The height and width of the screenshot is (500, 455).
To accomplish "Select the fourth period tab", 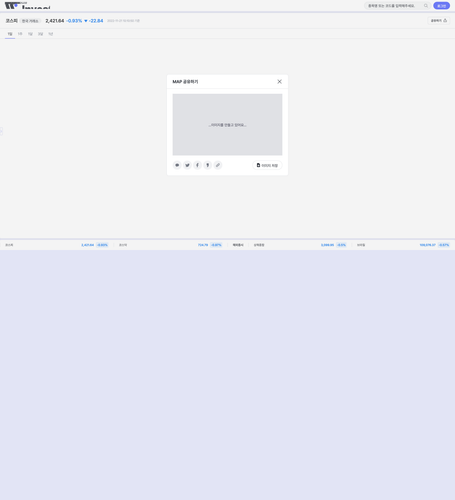I will click(40, 34).
